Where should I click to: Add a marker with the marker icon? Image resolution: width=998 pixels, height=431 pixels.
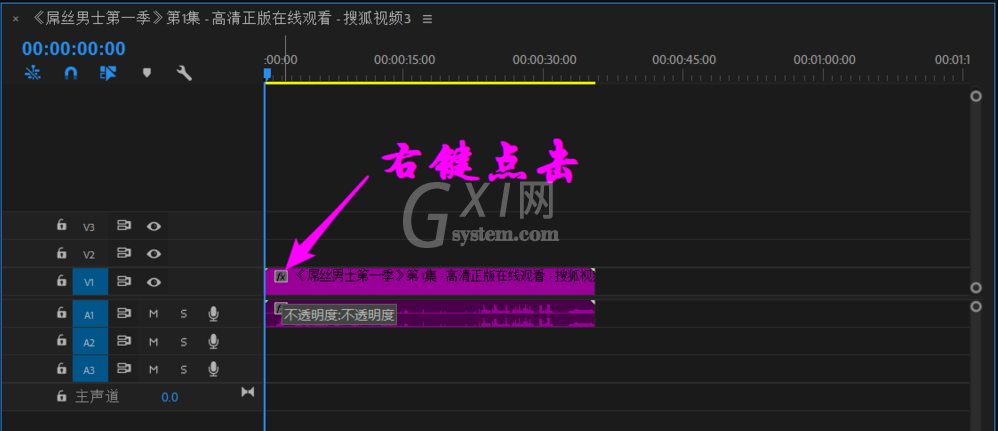[x=147, y=73]
